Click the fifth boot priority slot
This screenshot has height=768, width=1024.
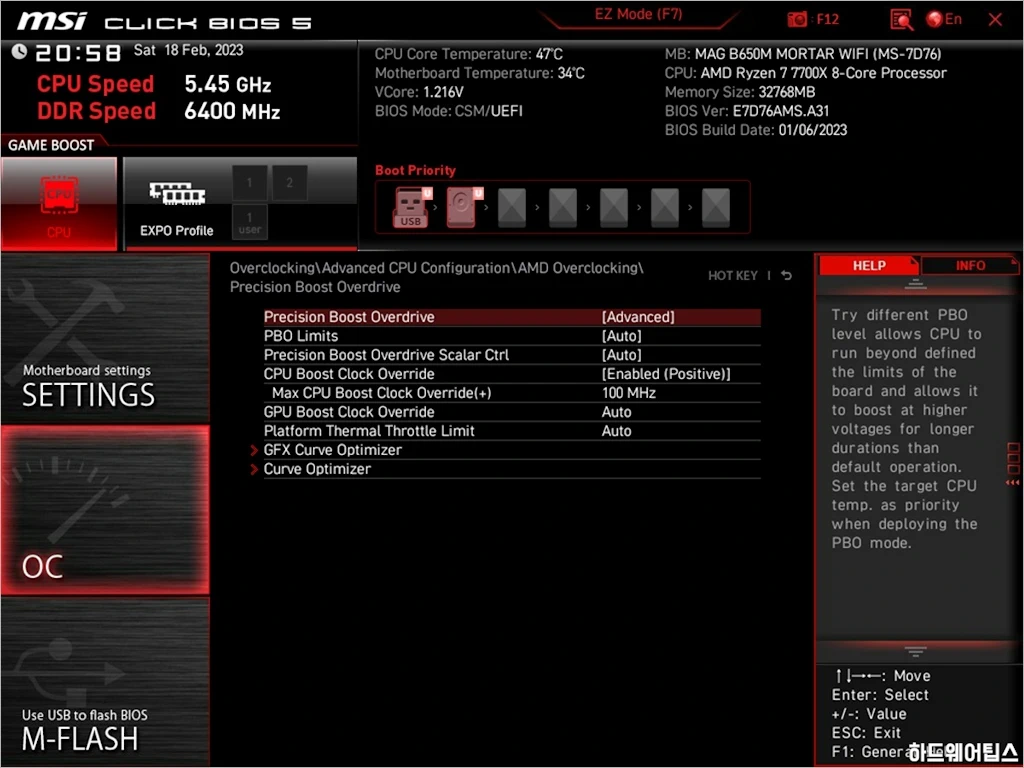pos(614,207)
